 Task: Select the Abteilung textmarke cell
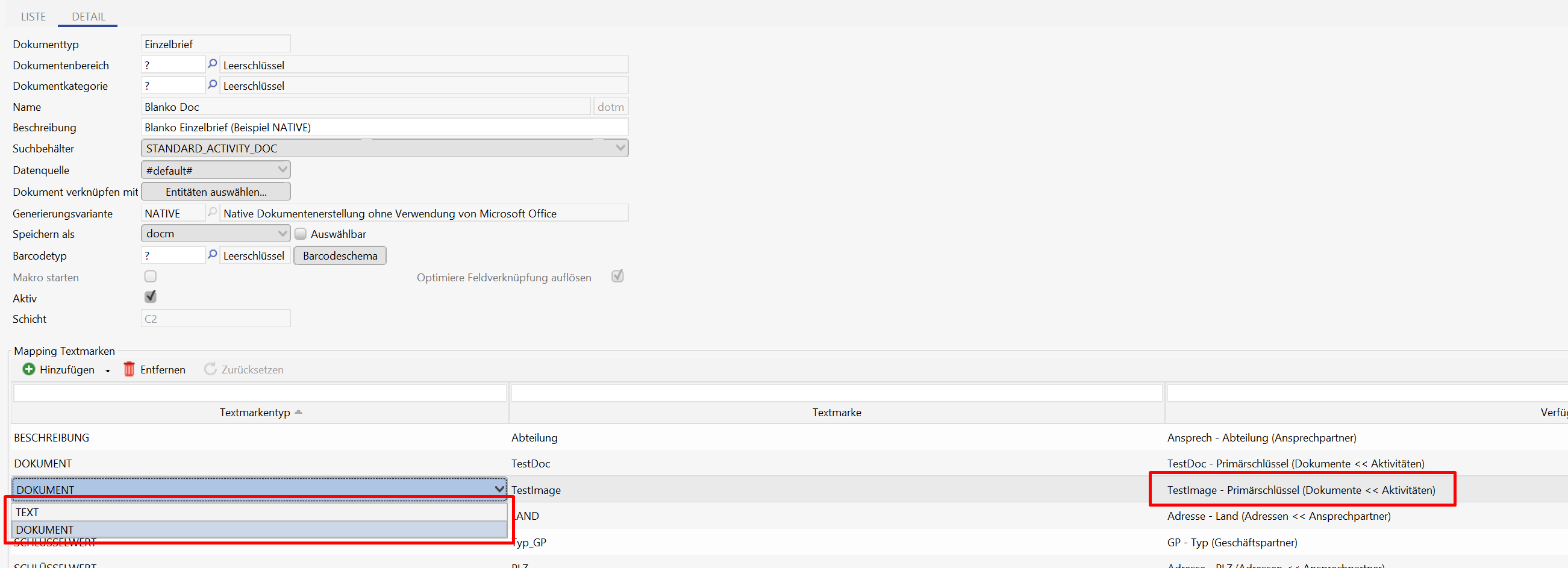tap(836, 438)
